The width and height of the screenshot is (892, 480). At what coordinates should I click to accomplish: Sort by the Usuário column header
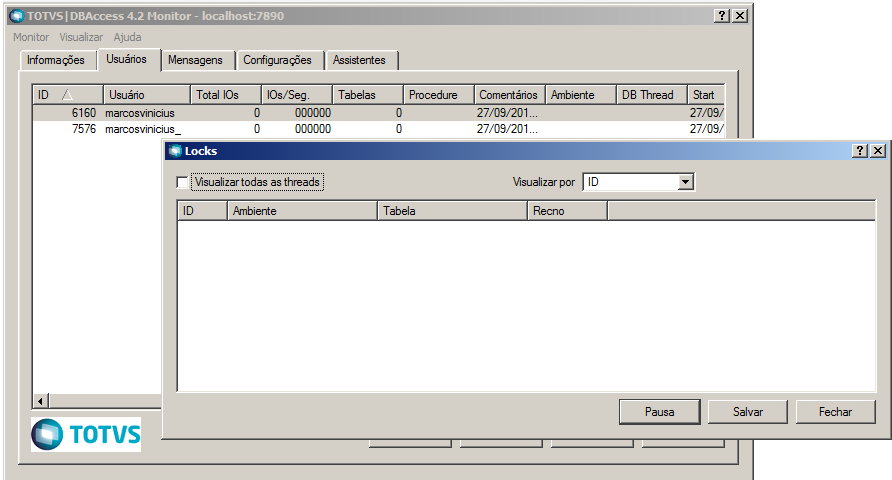(x=147, y=95)
